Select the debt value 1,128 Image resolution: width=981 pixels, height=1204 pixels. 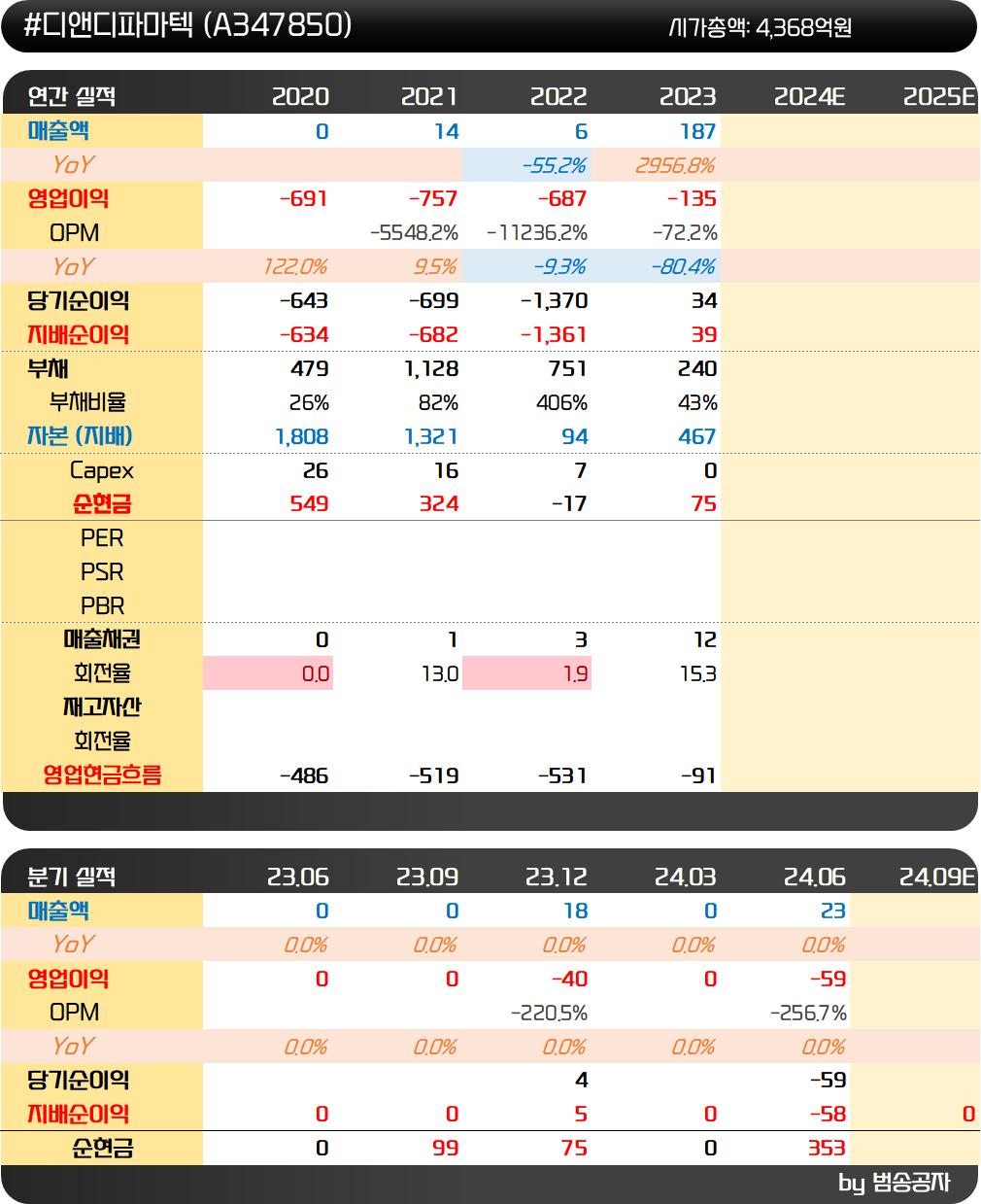pos(431,369)
